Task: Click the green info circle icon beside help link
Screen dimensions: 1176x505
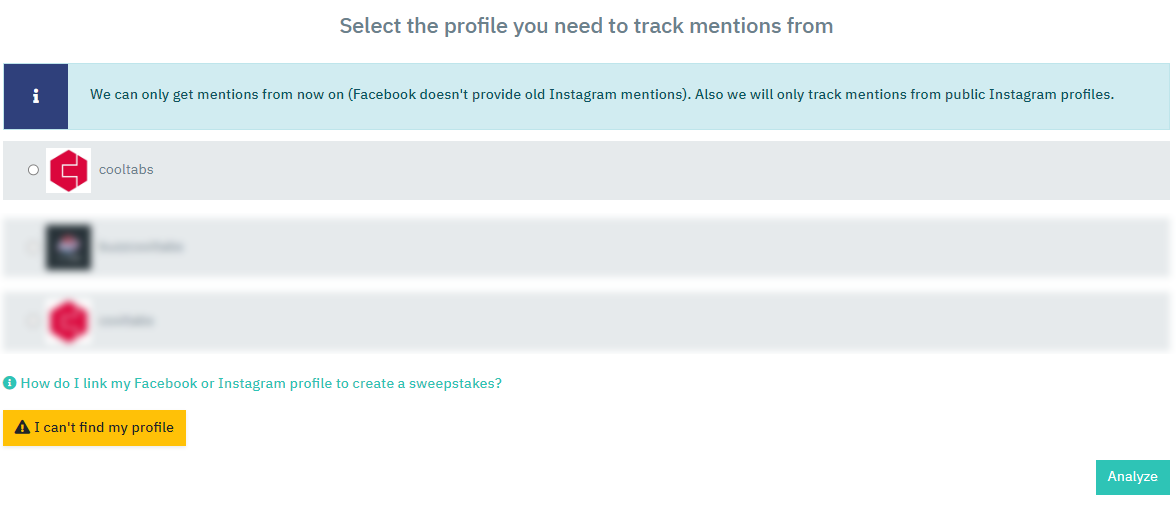Action: (x=10, y=383)
